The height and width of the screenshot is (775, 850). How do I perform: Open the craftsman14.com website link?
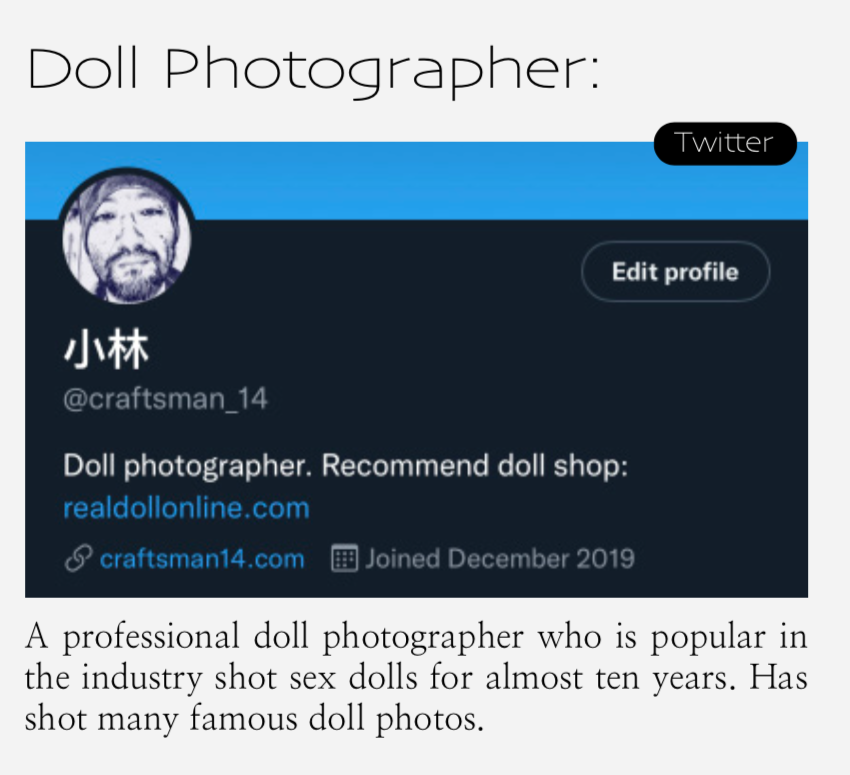pos(202,559)
